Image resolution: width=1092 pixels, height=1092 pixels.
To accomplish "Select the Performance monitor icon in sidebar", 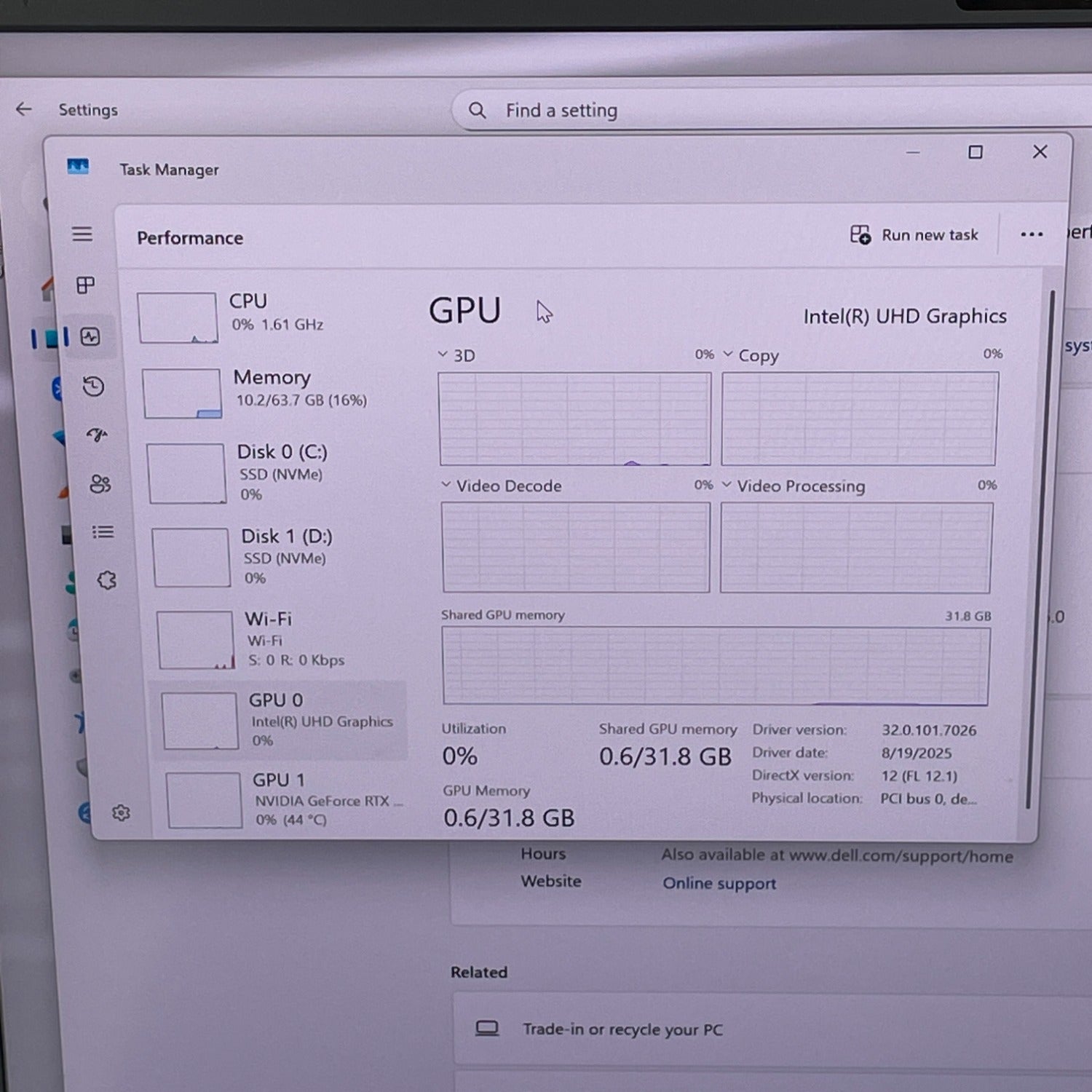I will click(x=90, y=337).
